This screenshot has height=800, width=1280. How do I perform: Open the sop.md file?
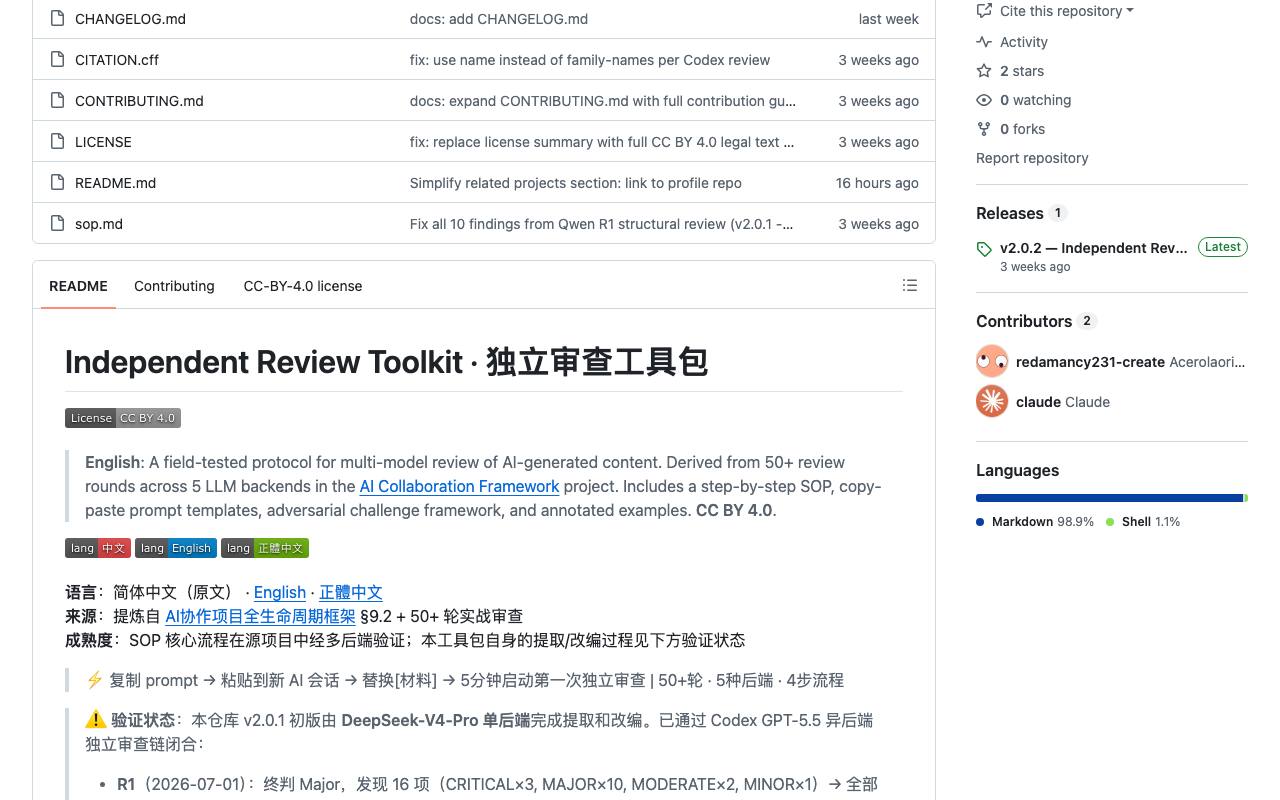pyautogui.click(x=99, y=224)
